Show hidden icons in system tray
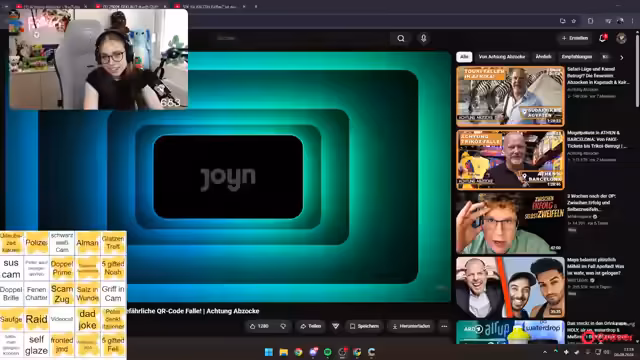The width and height of the screenshot is (640, 360). pos(545,352)
